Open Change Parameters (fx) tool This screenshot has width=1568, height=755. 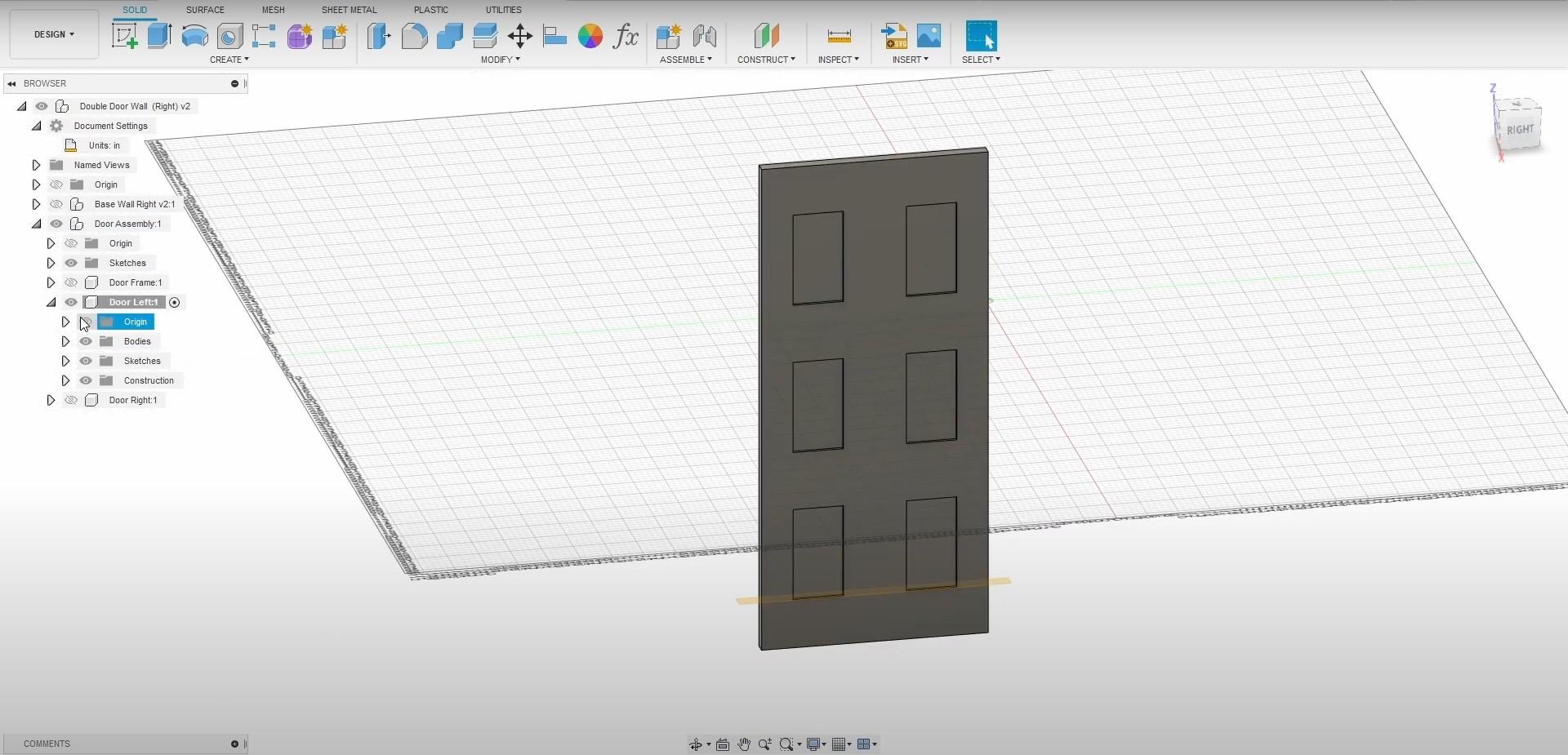click(626, 36)
